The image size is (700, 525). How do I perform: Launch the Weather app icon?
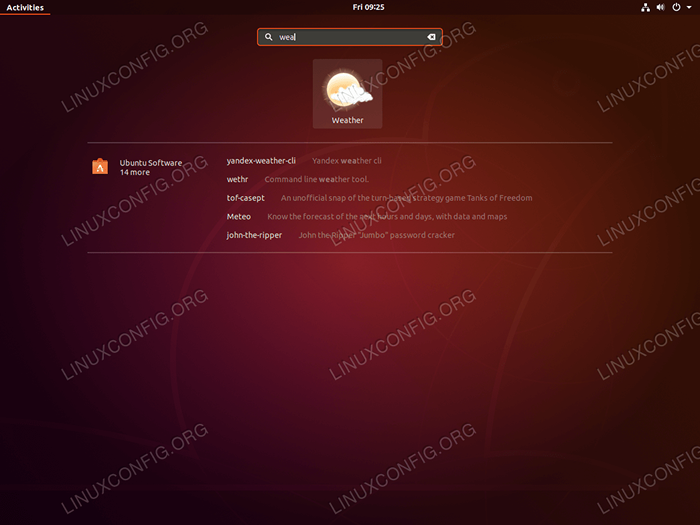(347, 92)
